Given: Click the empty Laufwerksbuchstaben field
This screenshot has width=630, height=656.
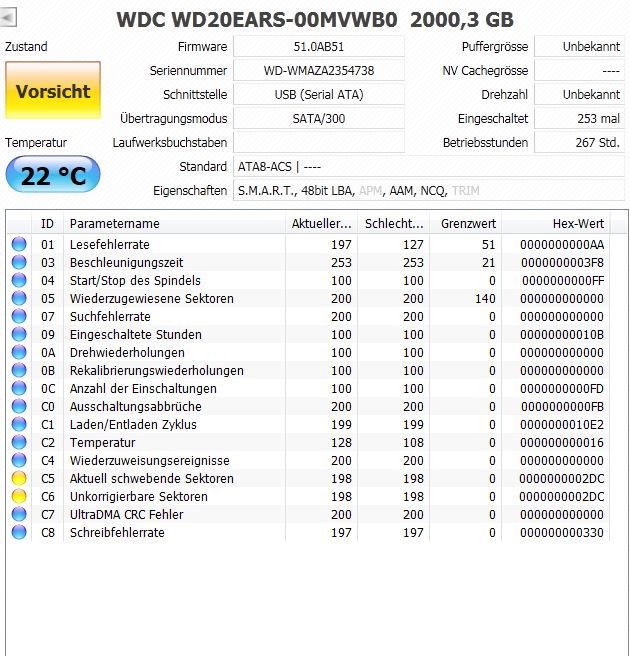Looking at the screenshot, I should pos(319,142).
